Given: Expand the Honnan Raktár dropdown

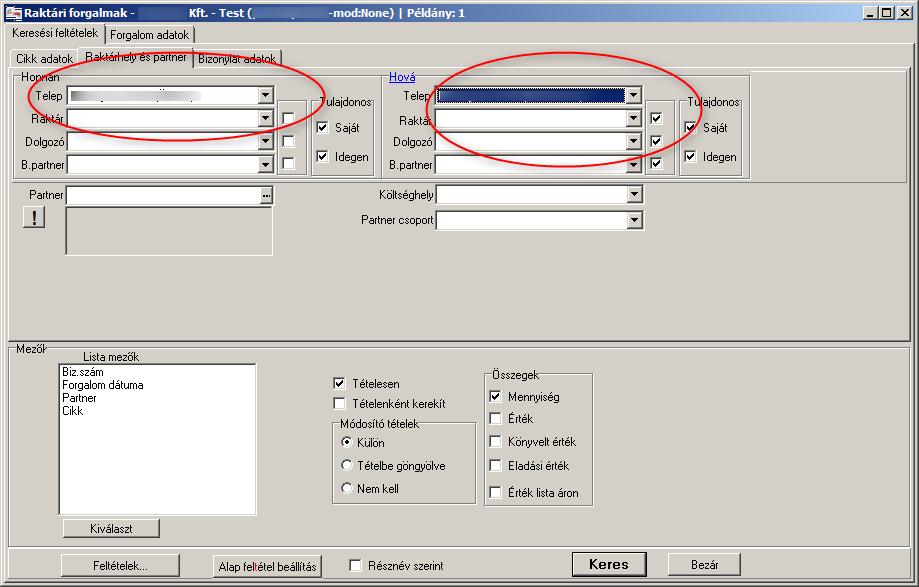Looking at the screenshot, I should pyautogui.click(x=266, y=118).
